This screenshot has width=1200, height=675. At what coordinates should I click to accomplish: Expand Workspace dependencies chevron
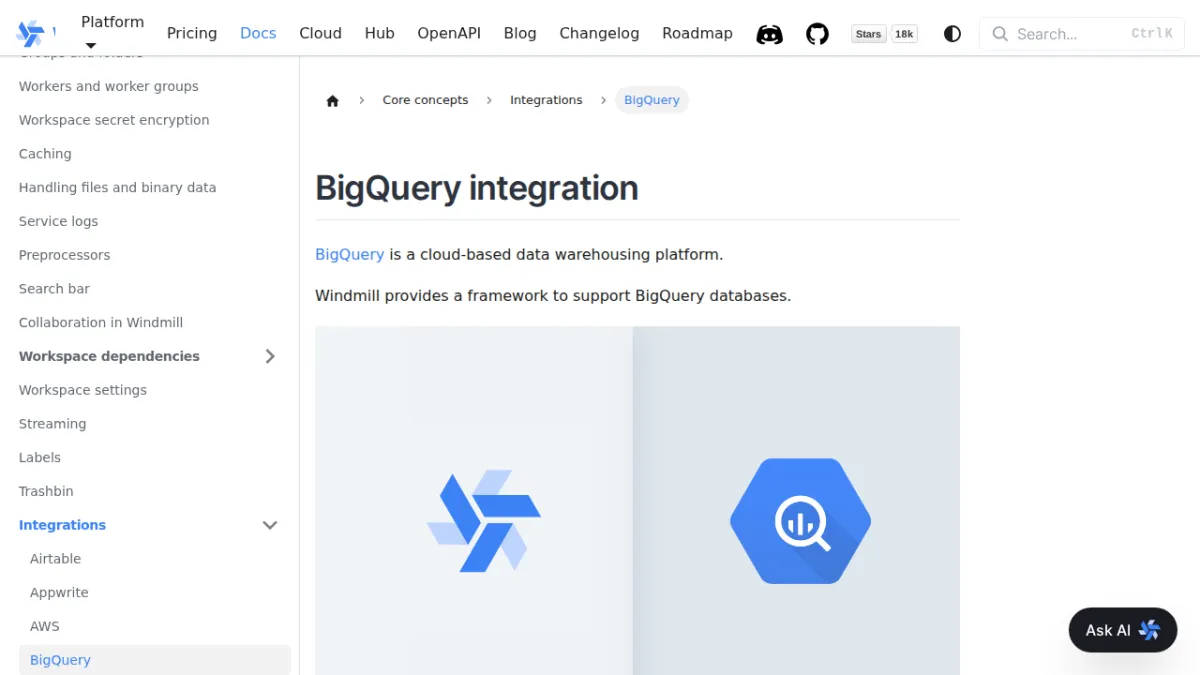(x=270, y=356)
